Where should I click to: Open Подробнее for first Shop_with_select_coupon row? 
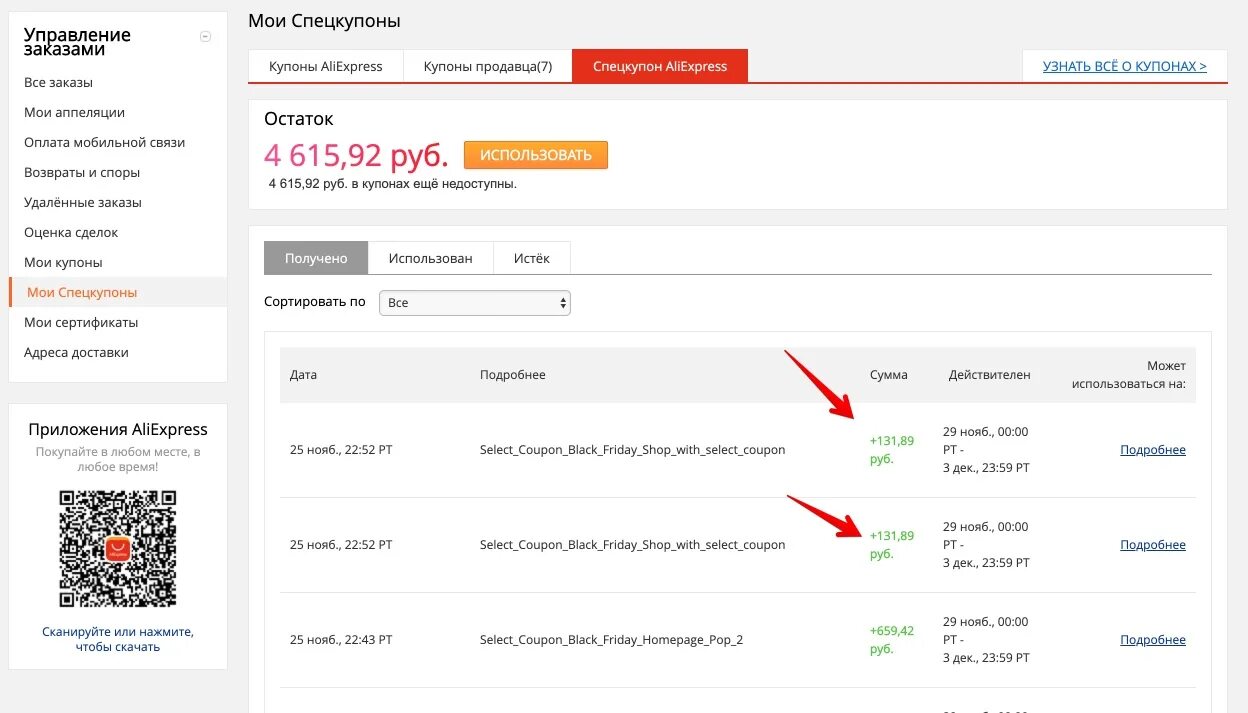[1153, 450]
